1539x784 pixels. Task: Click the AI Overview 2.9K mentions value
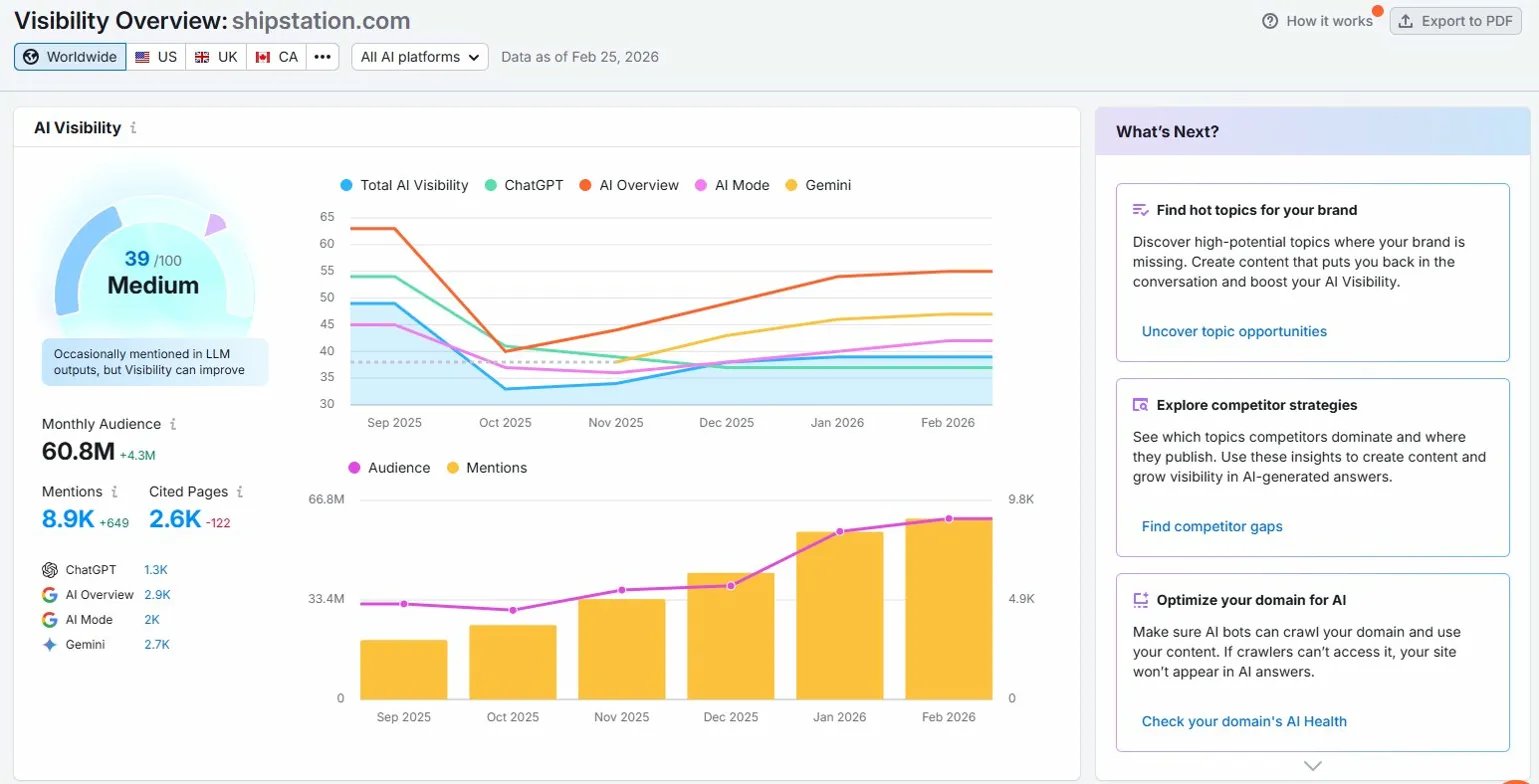click(157, 595)
